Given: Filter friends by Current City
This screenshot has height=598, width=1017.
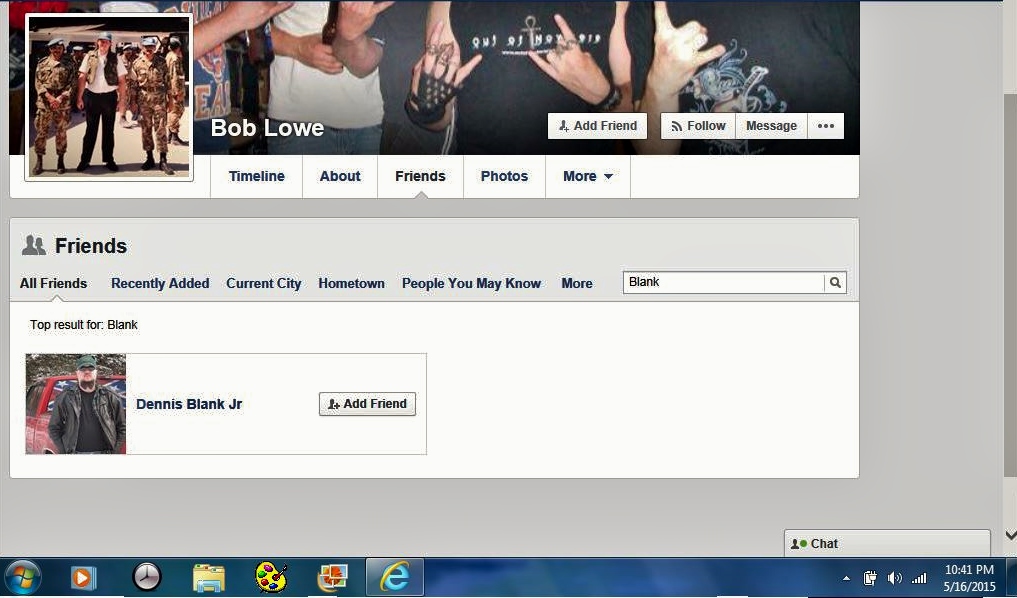Looking at the screenshot, I should [263, 283].
